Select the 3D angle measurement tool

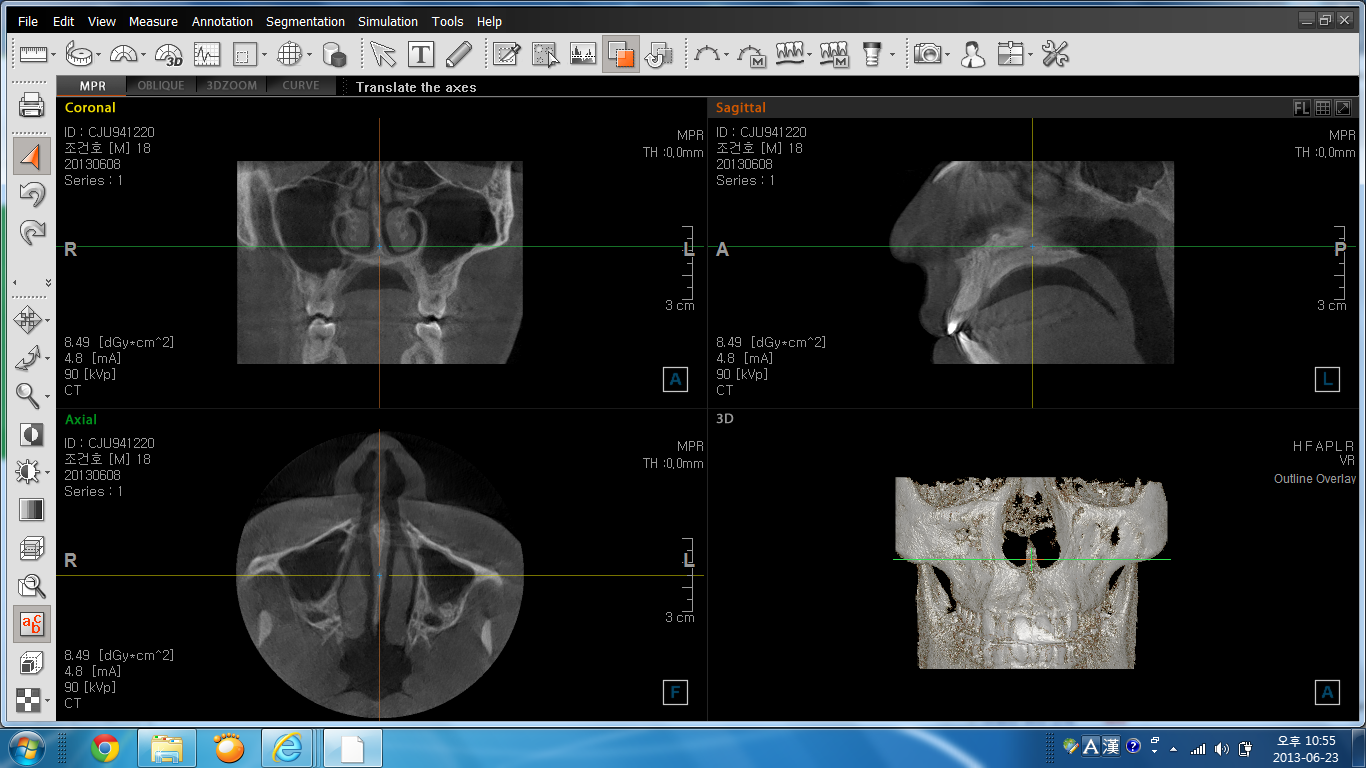(169, 54)
